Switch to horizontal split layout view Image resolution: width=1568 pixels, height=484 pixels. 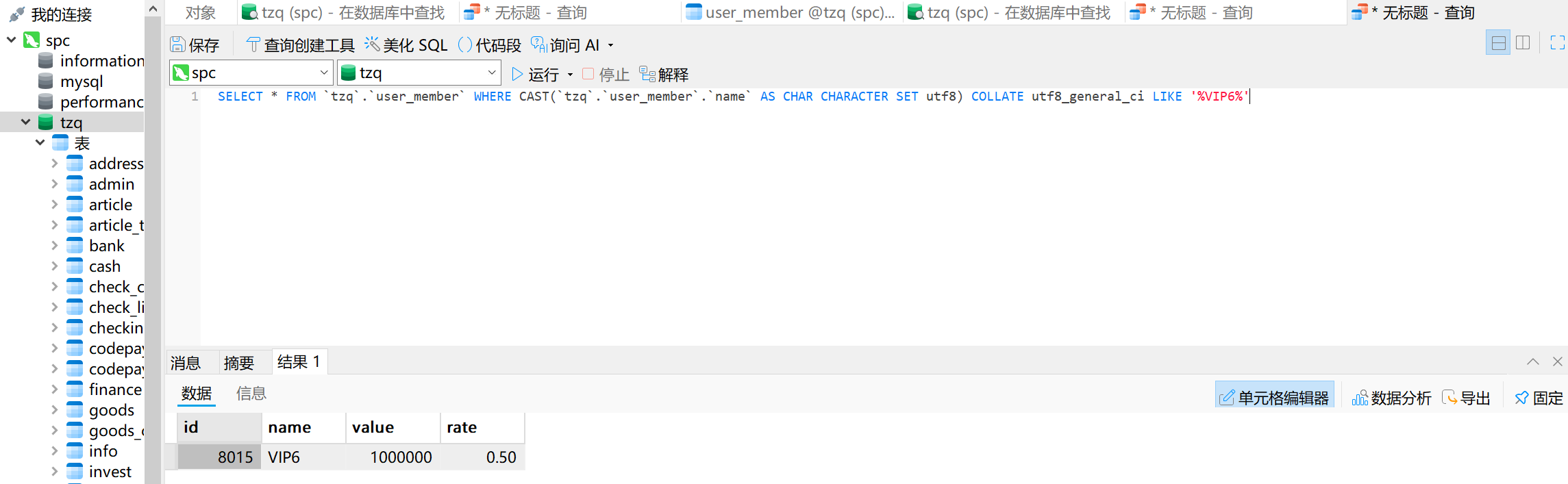tap(1498, 43)
